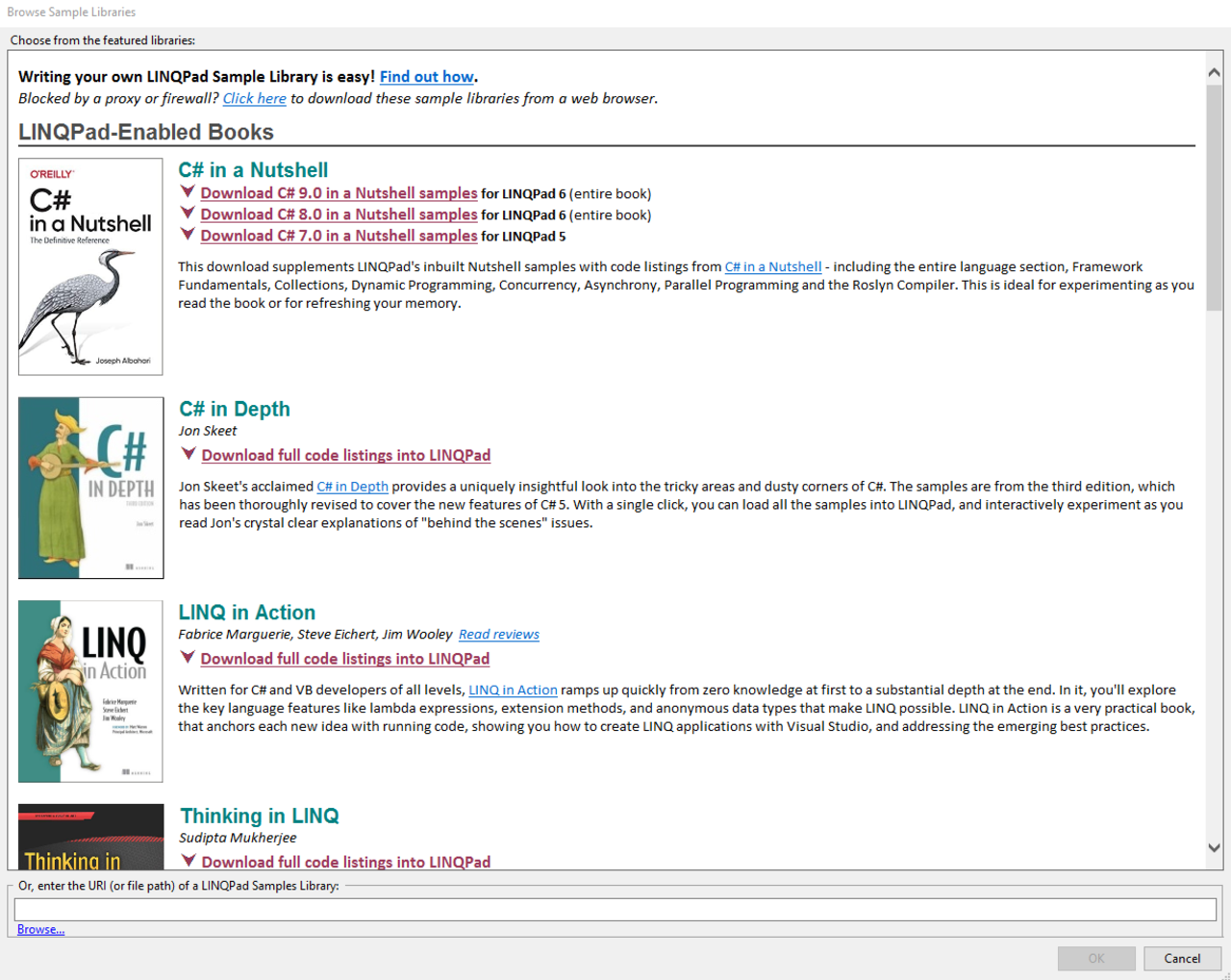Click the 'Sudipta Mukherjee' author name
Viewport: 1231px width, 980px height.
pyautogui.click(x=238, y=838)
